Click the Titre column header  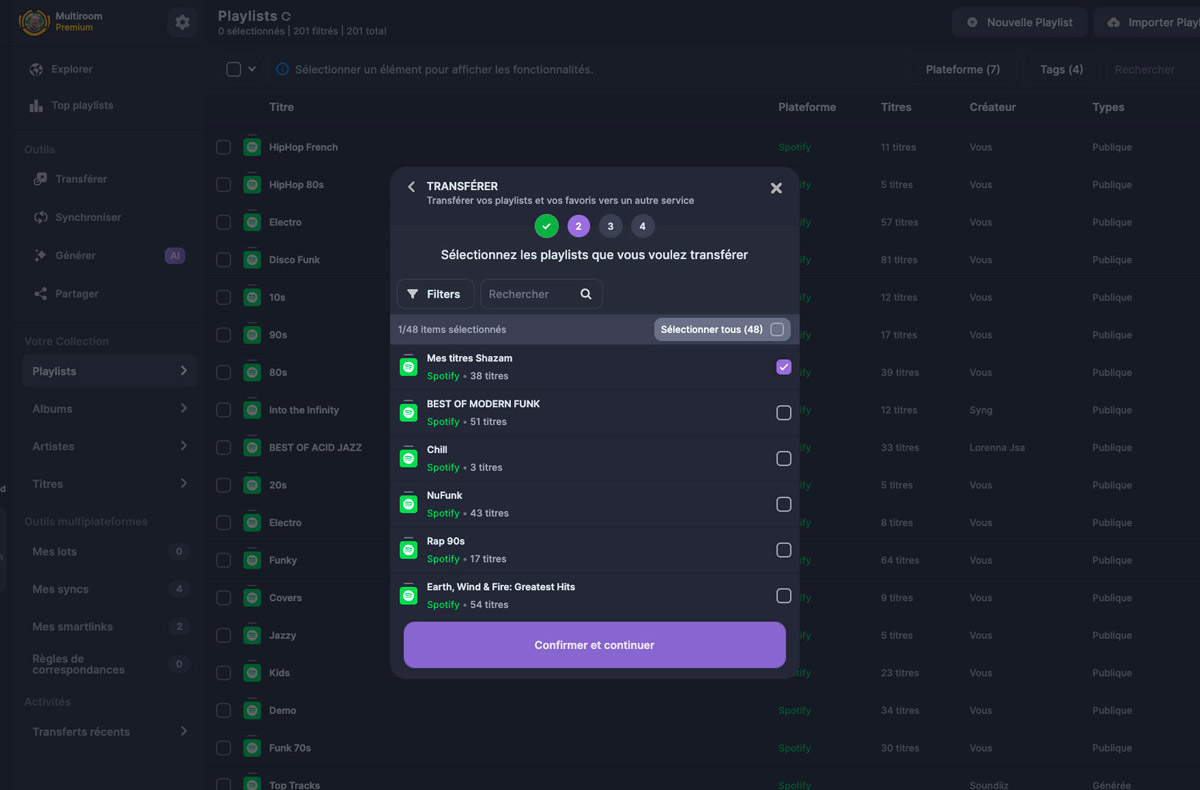pyautogui.click(x=281, y=107)
